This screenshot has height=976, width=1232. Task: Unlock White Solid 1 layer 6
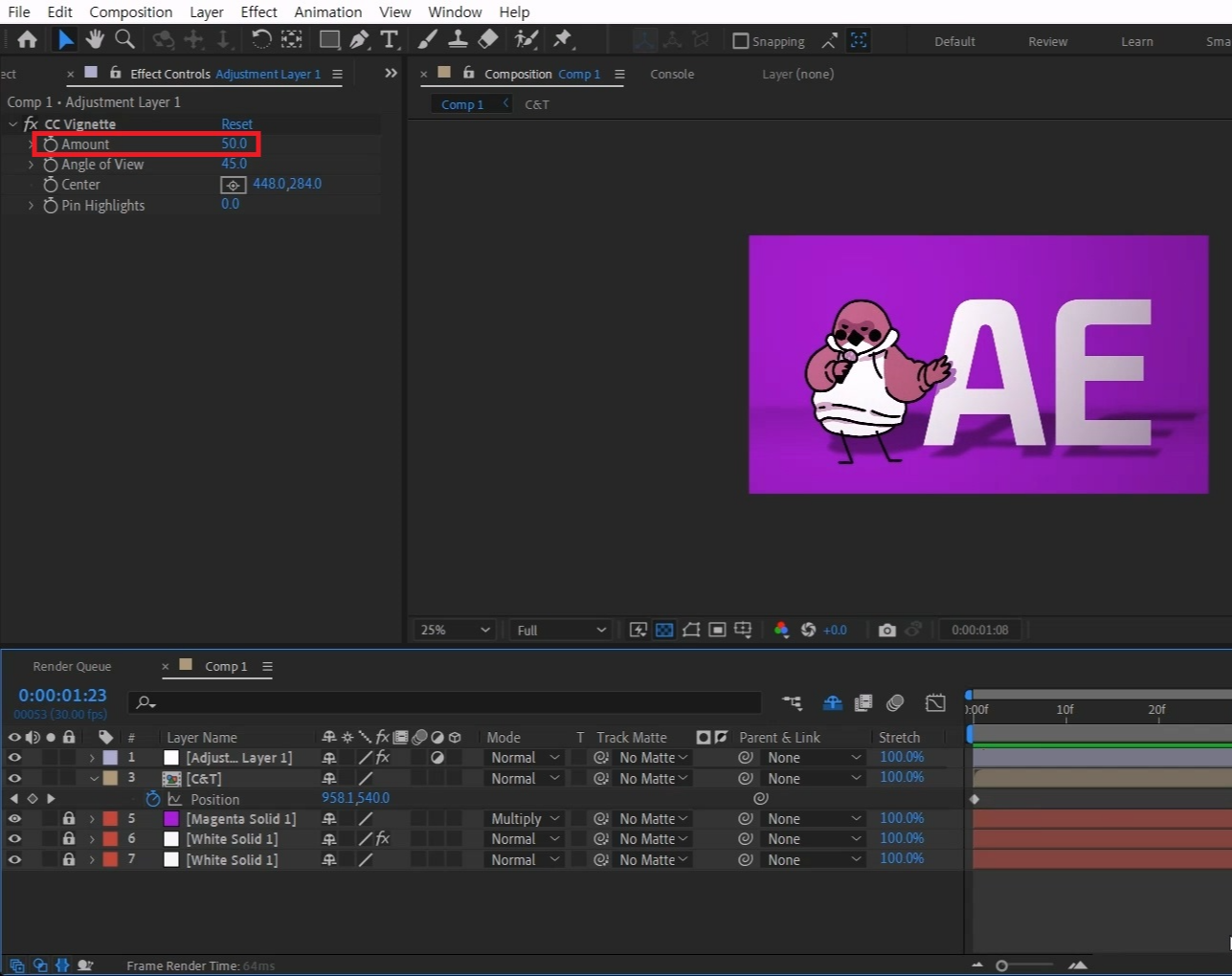(69, 838)
